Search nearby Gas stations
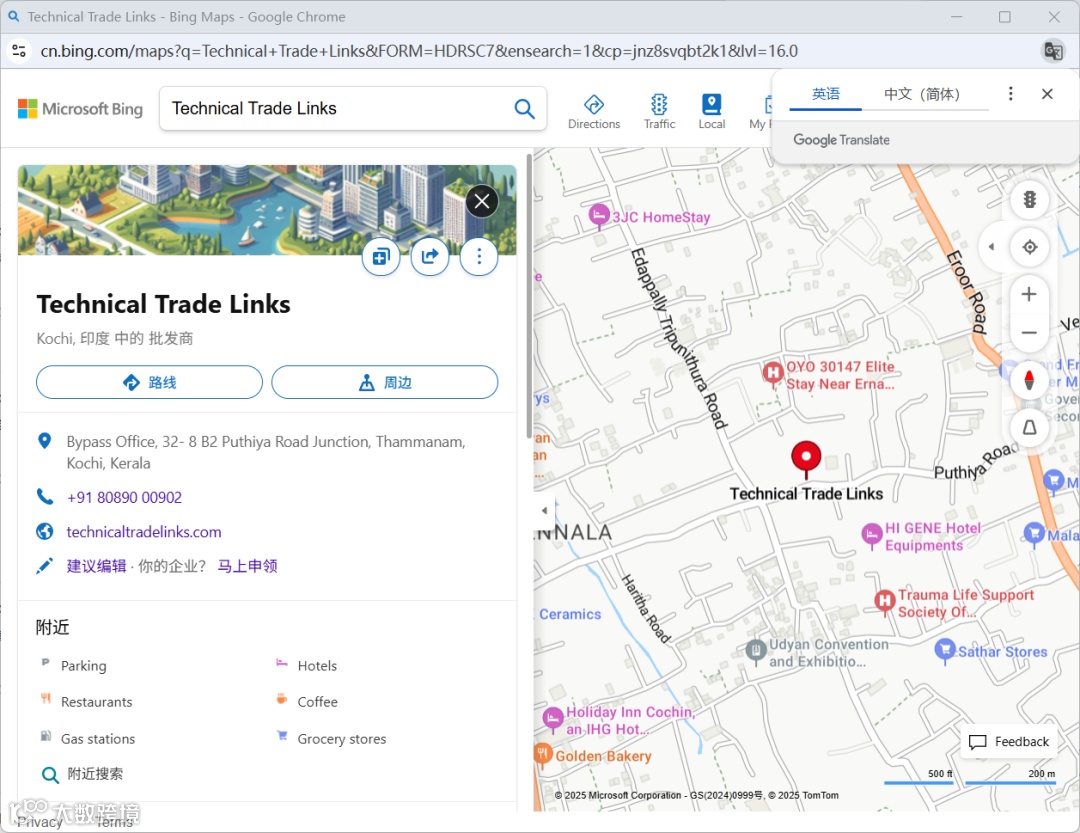 click(98, 739)
